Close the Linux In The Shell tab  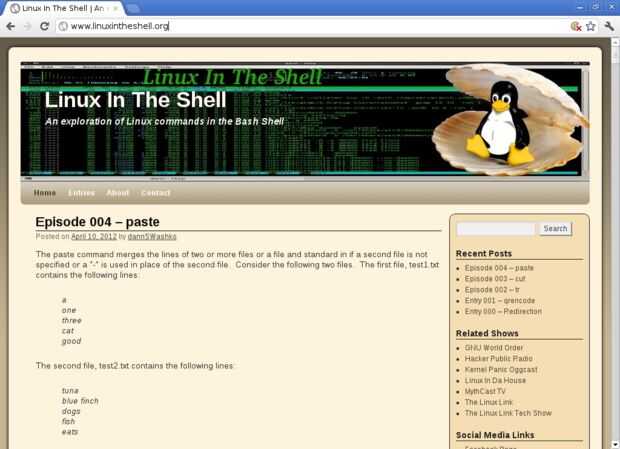pos(116,8)
